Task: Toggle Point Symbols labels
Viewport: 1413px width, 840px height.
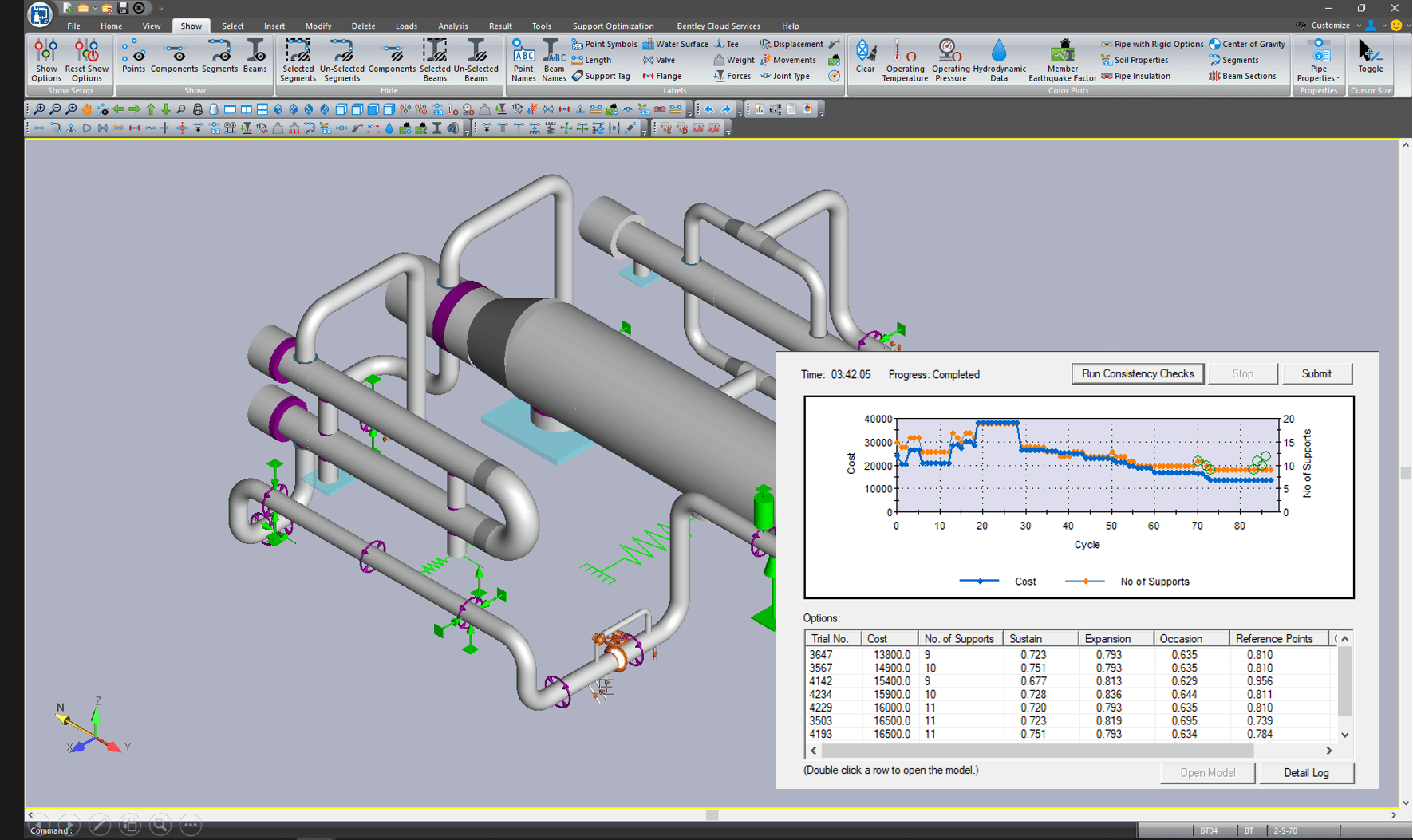Action: (x=604, y=44)
